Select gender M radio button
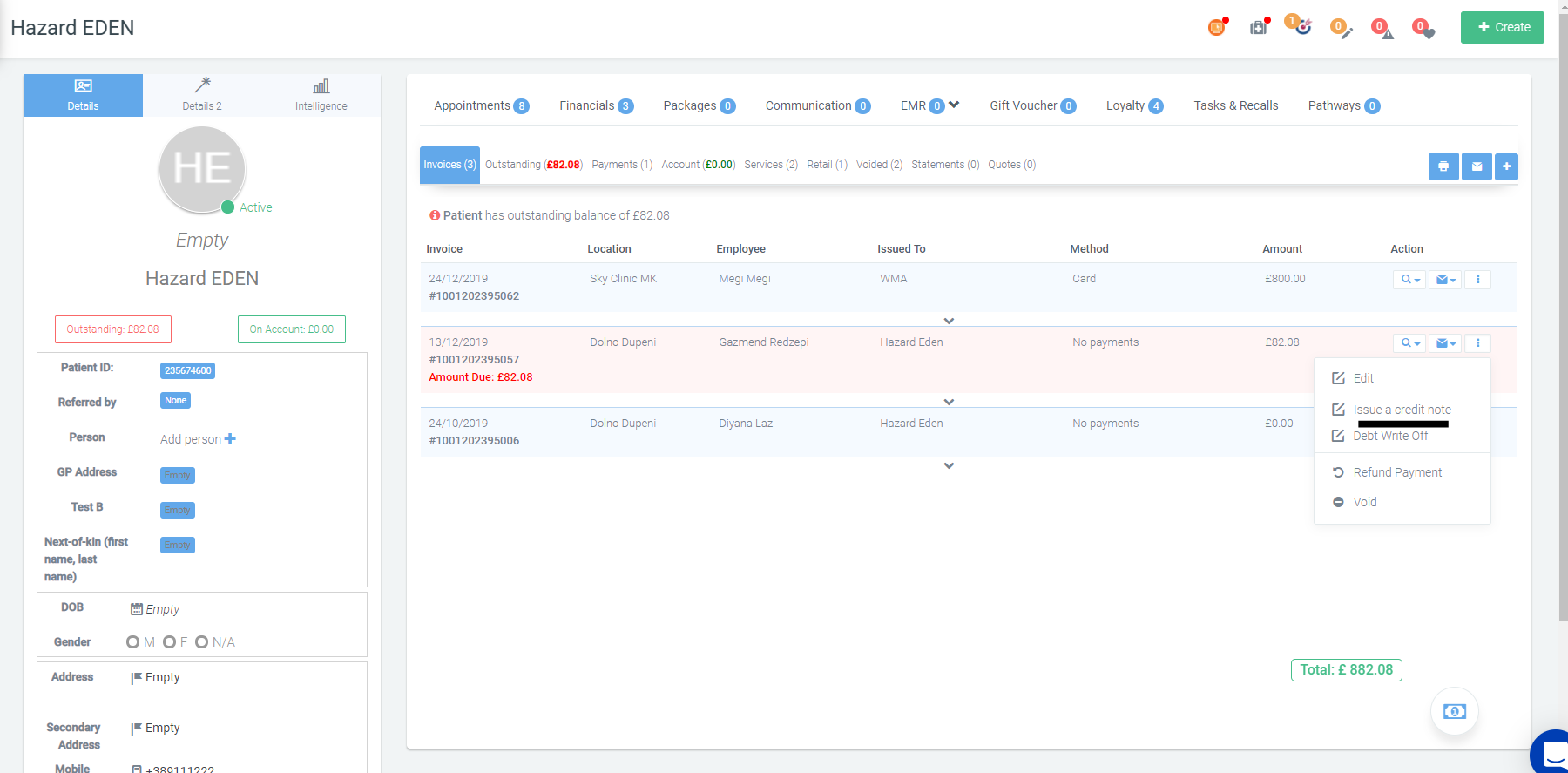The width and height of the screenshot is (1568, 773). click(x=132, y=642)
